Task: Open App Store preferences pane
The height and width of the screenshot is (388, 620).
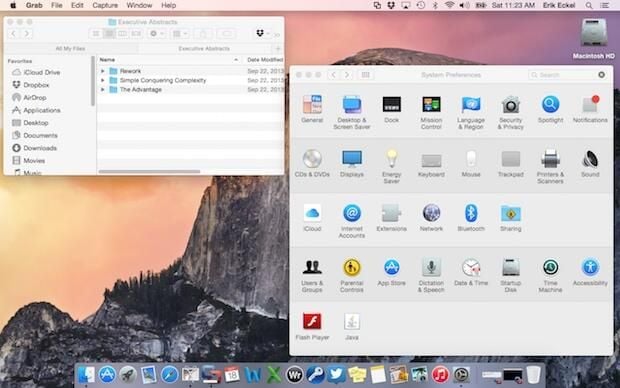Action: pyautogui.click(x=391, y=272)
